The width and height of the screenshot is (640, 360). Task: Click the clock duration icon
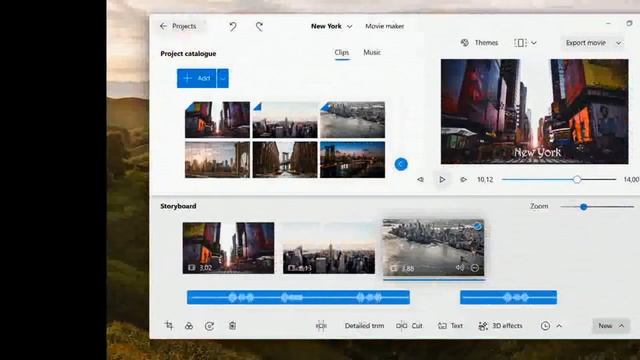(x=545, y=326)
